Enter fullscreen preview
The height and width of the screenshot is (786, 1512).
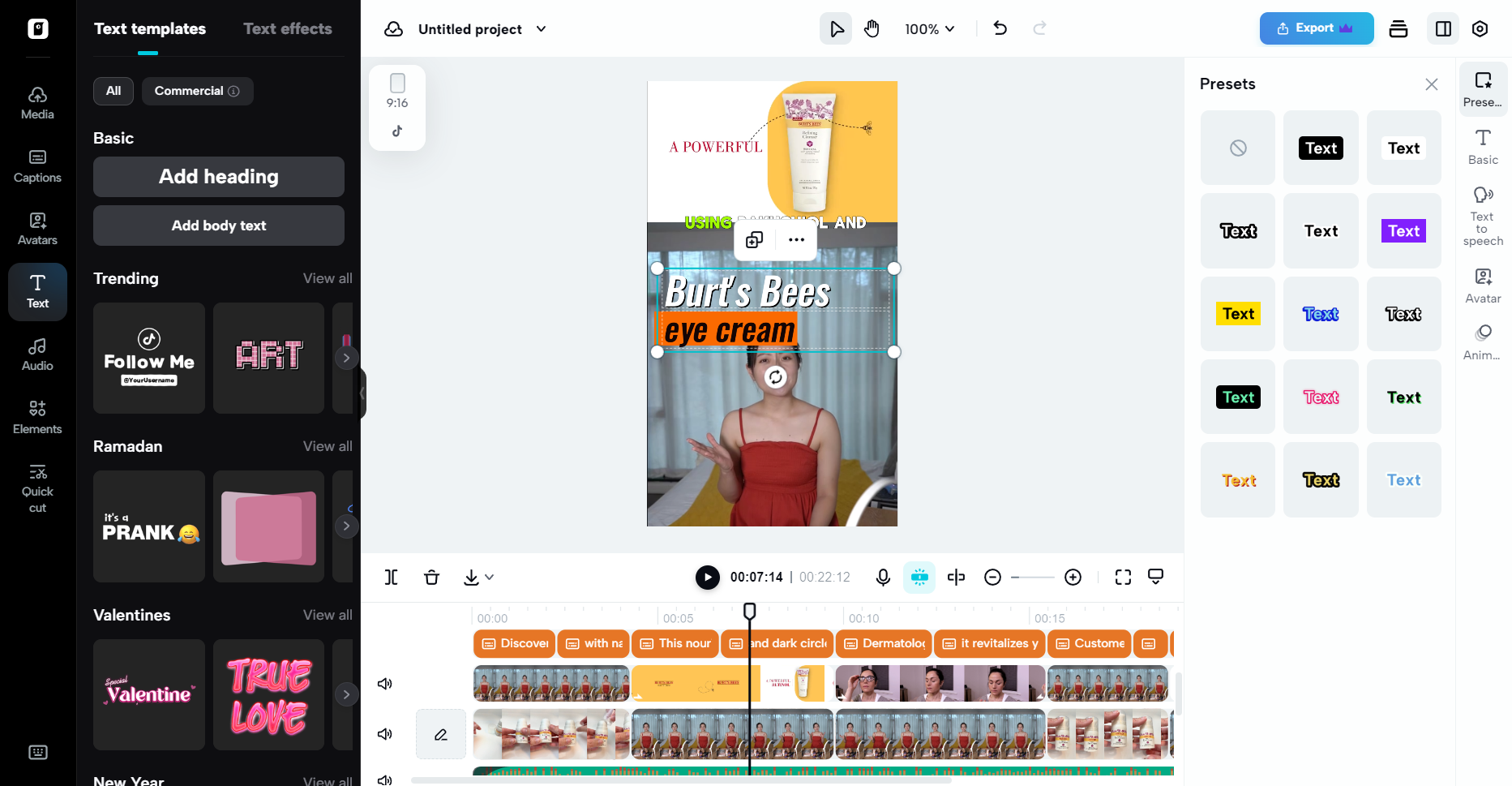[x=1123, y=578]
